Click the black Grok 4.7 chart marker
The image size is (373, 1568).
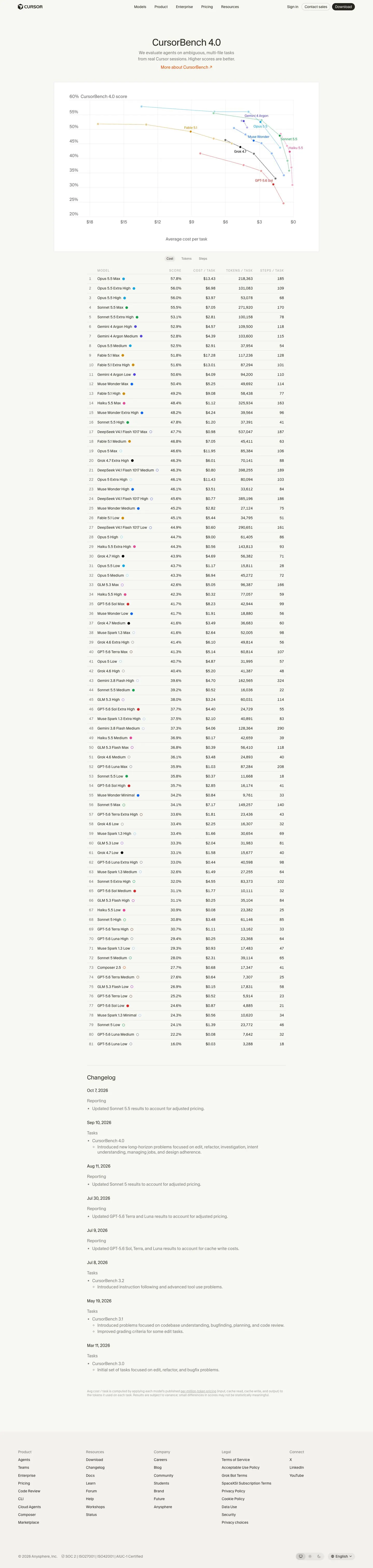pos(240,147)
